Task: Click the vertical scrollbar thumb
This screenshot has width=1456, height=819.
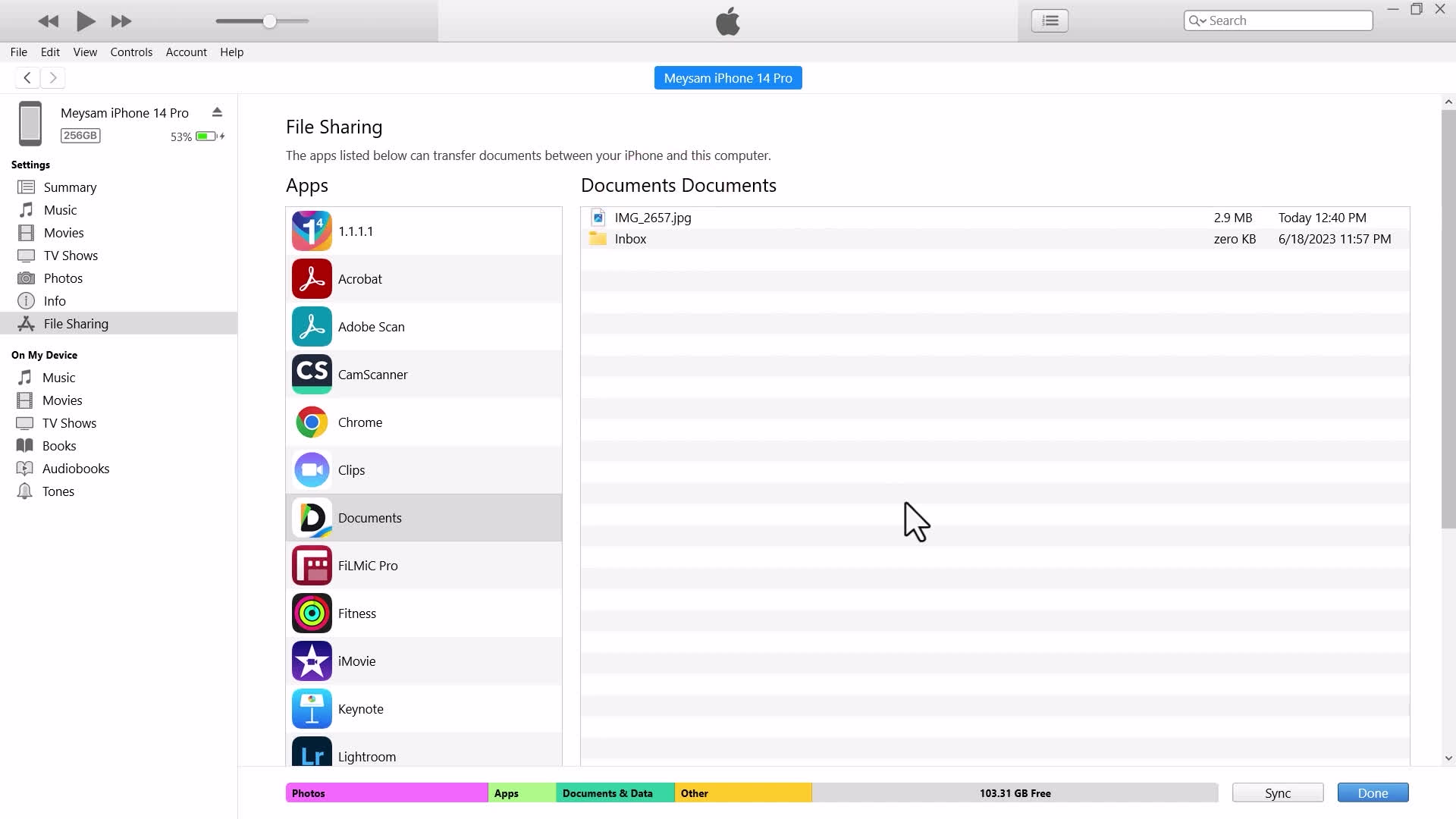Action: [x=1448, y=318]
